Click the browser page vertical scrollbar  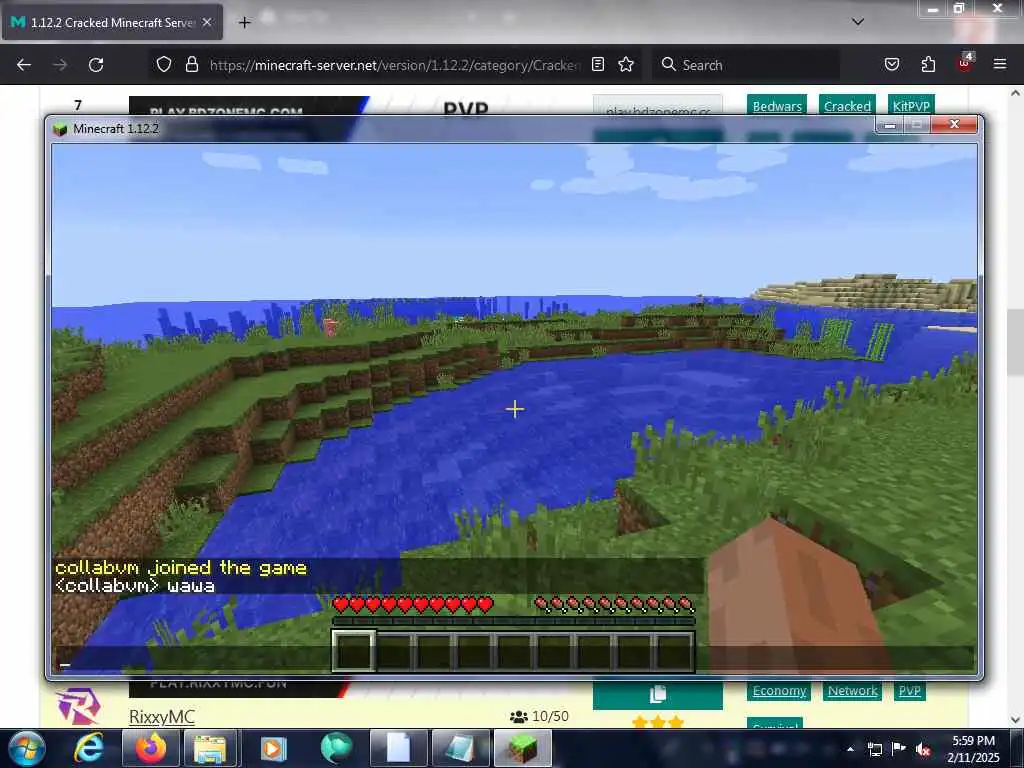[1015, 342]
